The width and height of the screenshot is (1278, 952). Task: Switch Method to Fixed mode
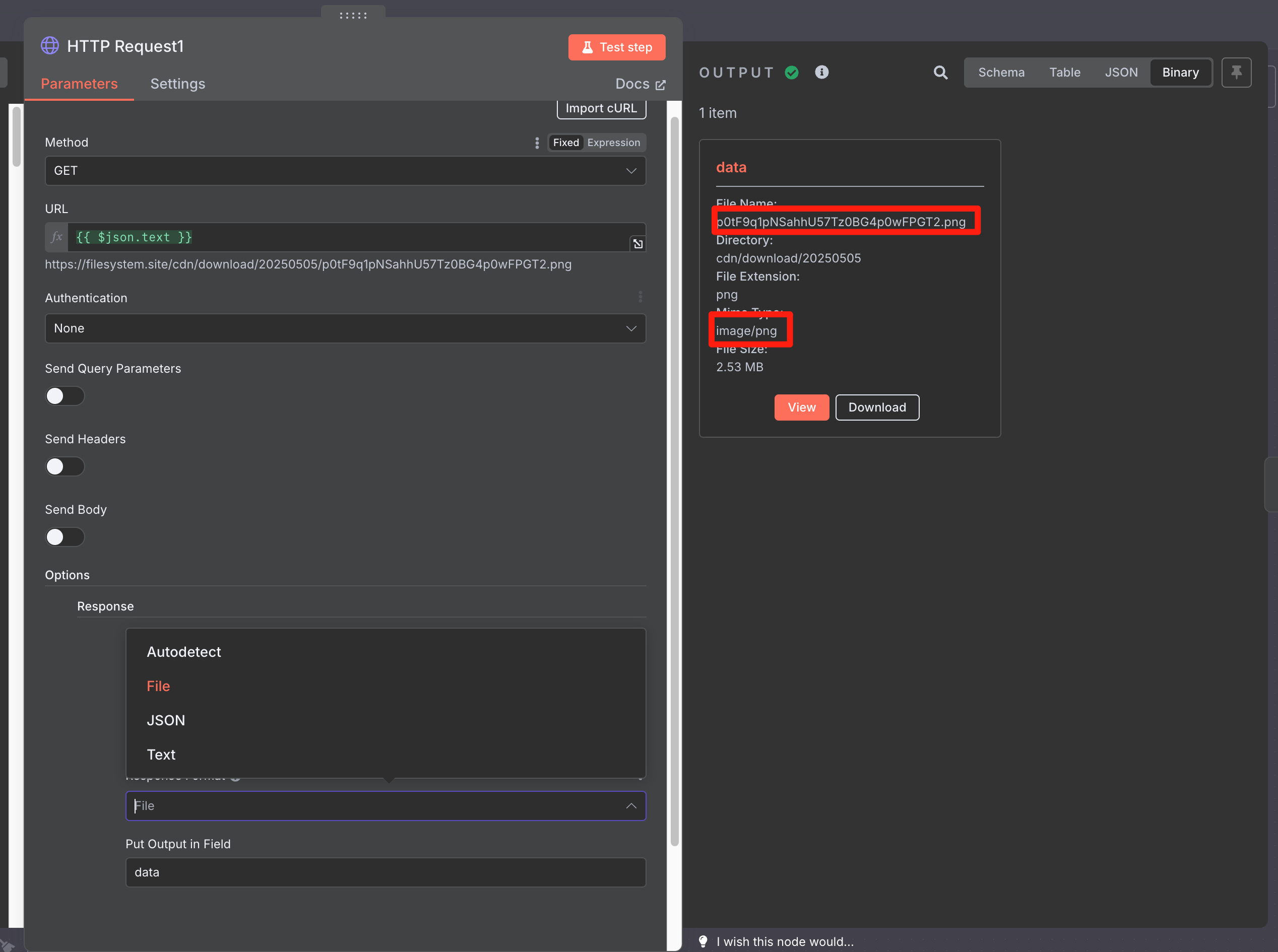tap(565, 143)
